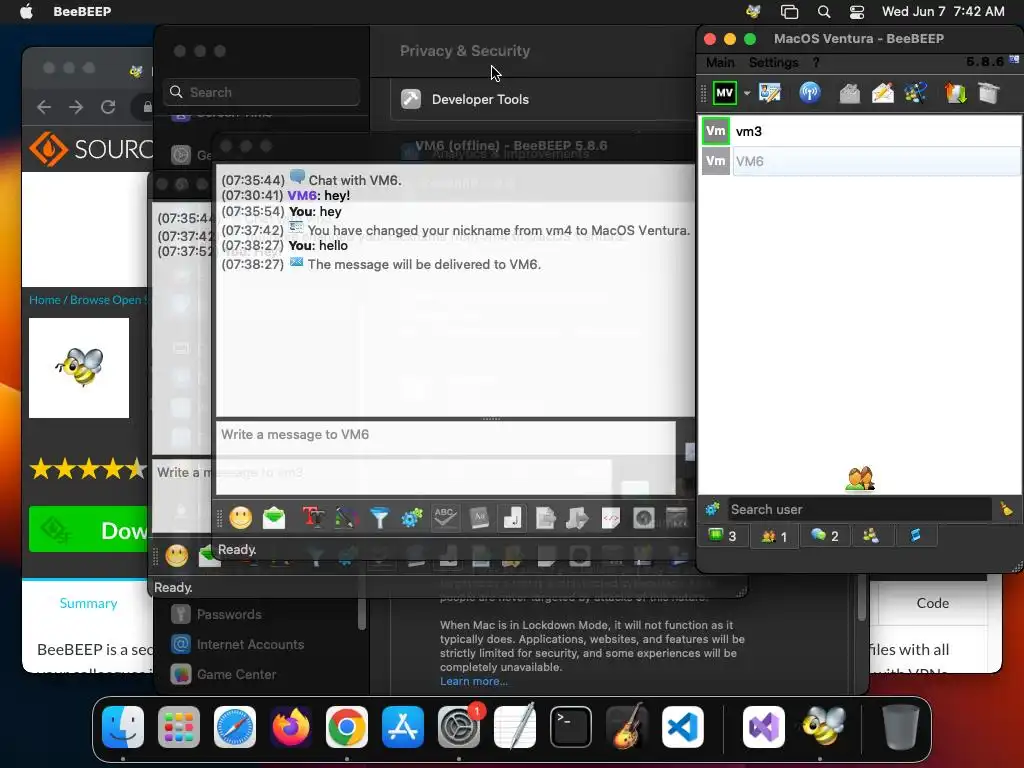Open the Summary tab on SourceForge page
The image size is (1024, 768).
point(88,603)
